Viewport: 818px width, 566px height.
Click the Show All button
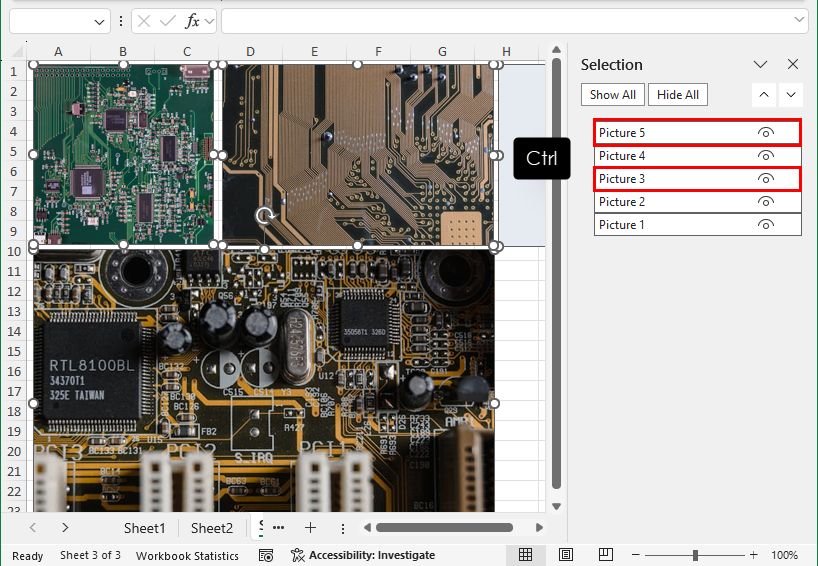tap(612, 94)
